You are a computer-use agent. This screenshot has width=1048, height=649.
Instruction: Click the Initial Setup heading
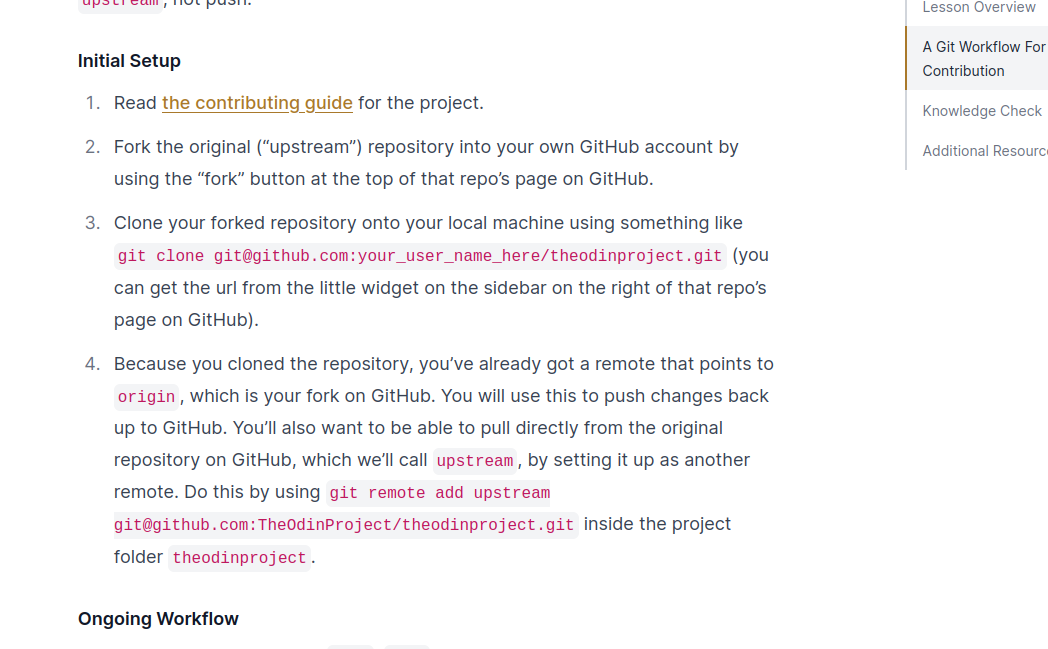click(129, 61)
